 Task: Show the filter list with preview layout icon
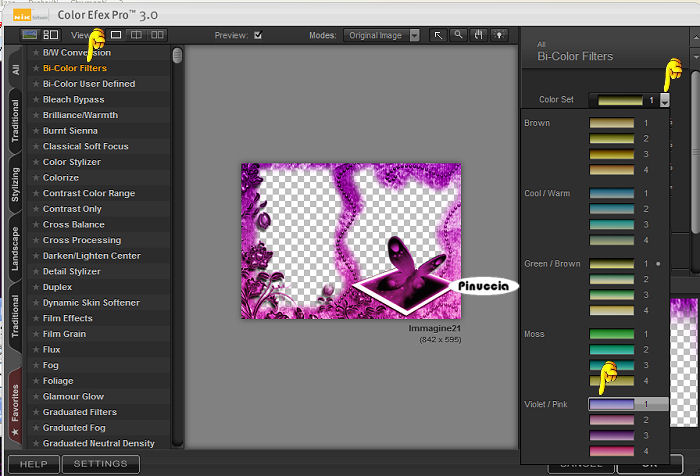50,35
